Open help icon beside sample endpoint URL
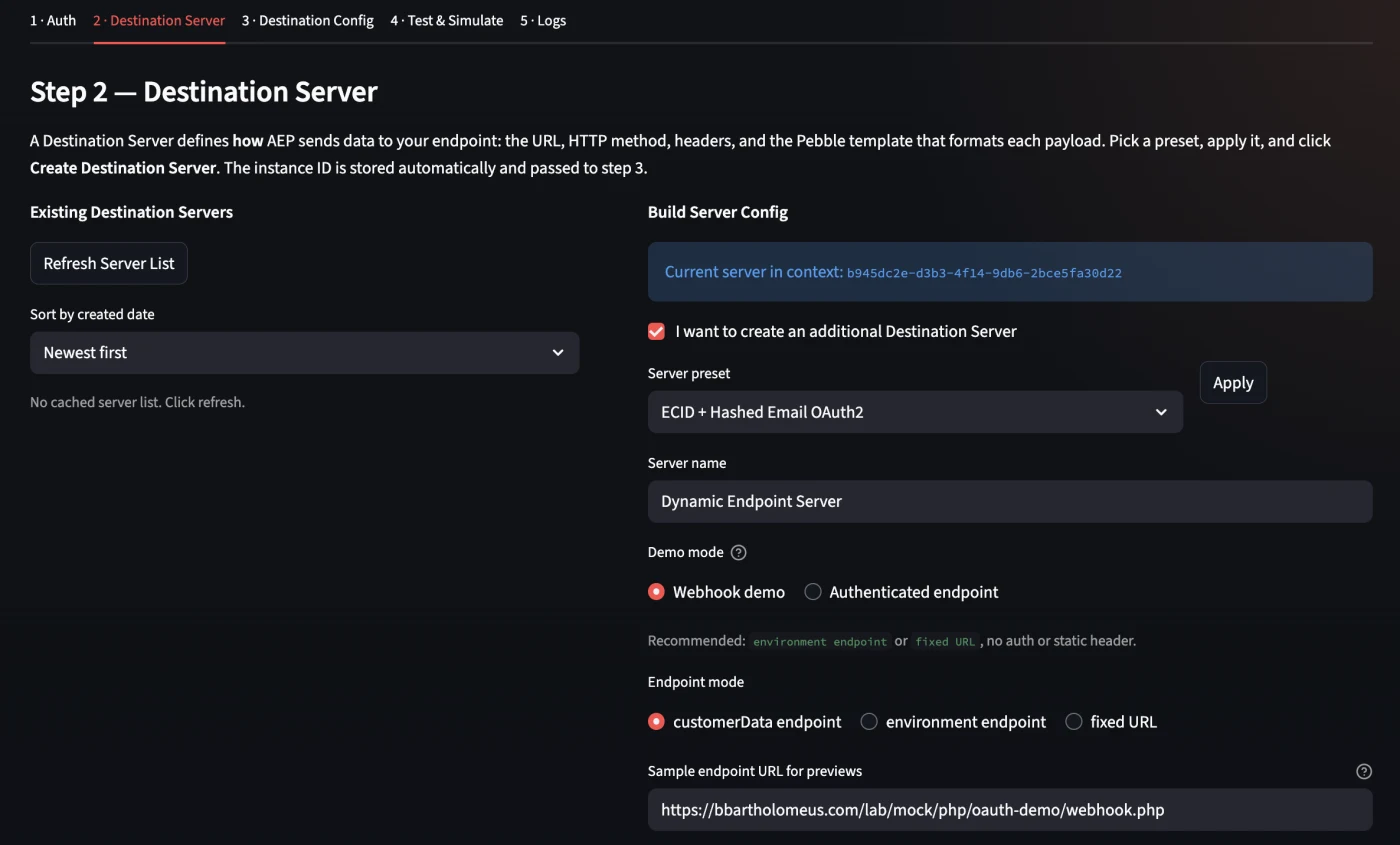1400x845 pixels. pos(1364,771)
